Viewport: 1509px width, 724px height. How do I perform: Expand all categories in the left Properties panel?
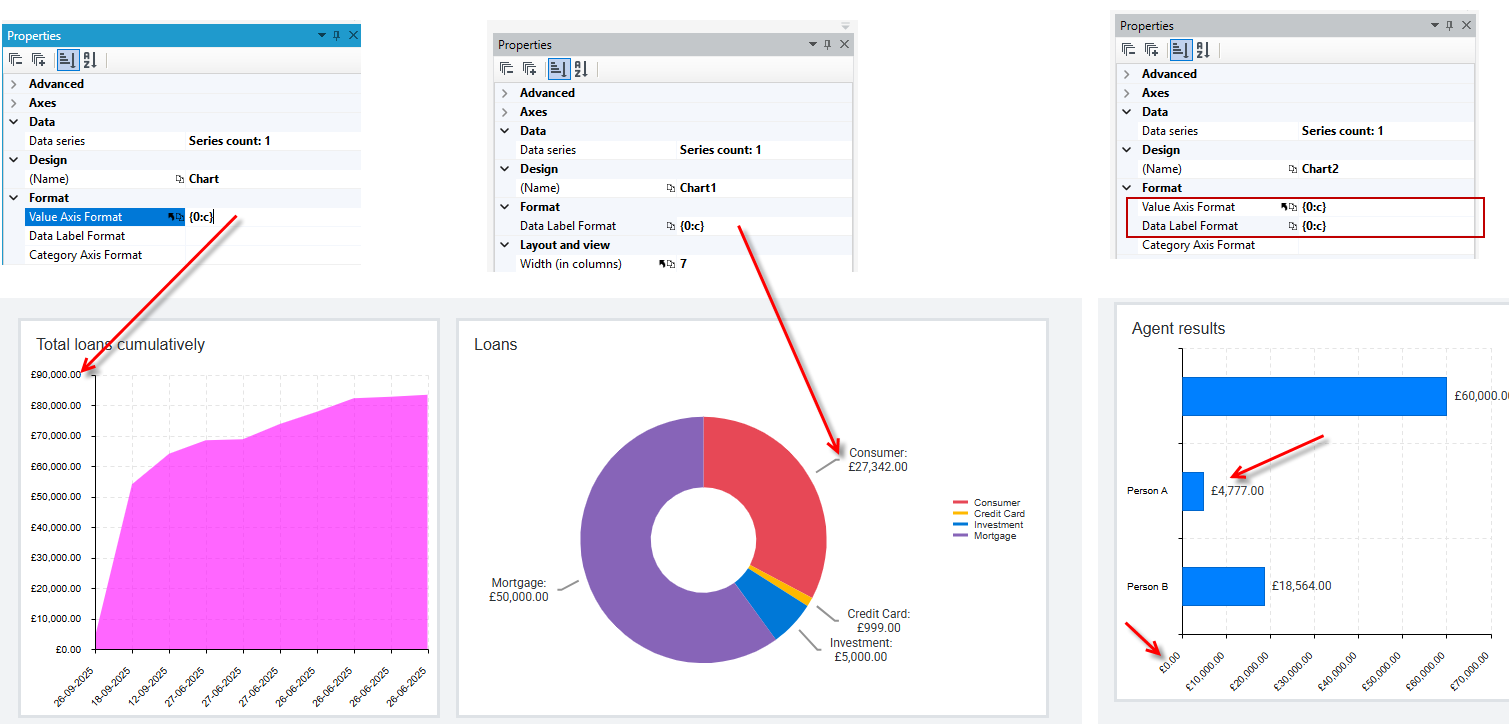coord(39,60)
